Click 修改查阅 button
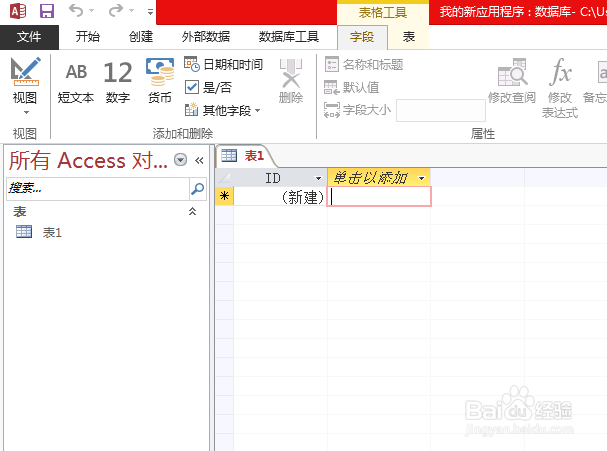Screen dimensions: 607x451 (x=512, y=81)
